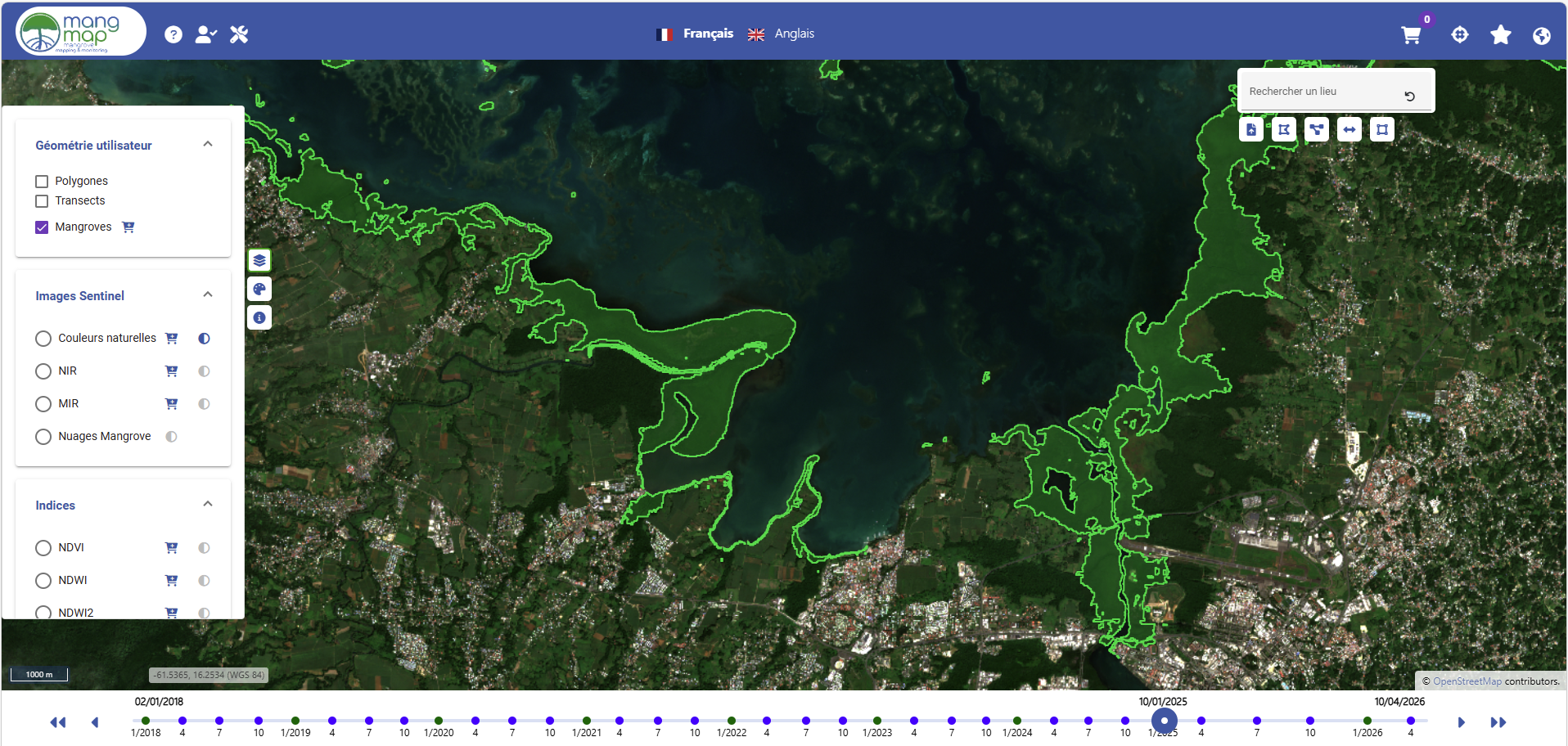
Task: Select the transect line drawing tool
Action: (x=1349, y=129)
